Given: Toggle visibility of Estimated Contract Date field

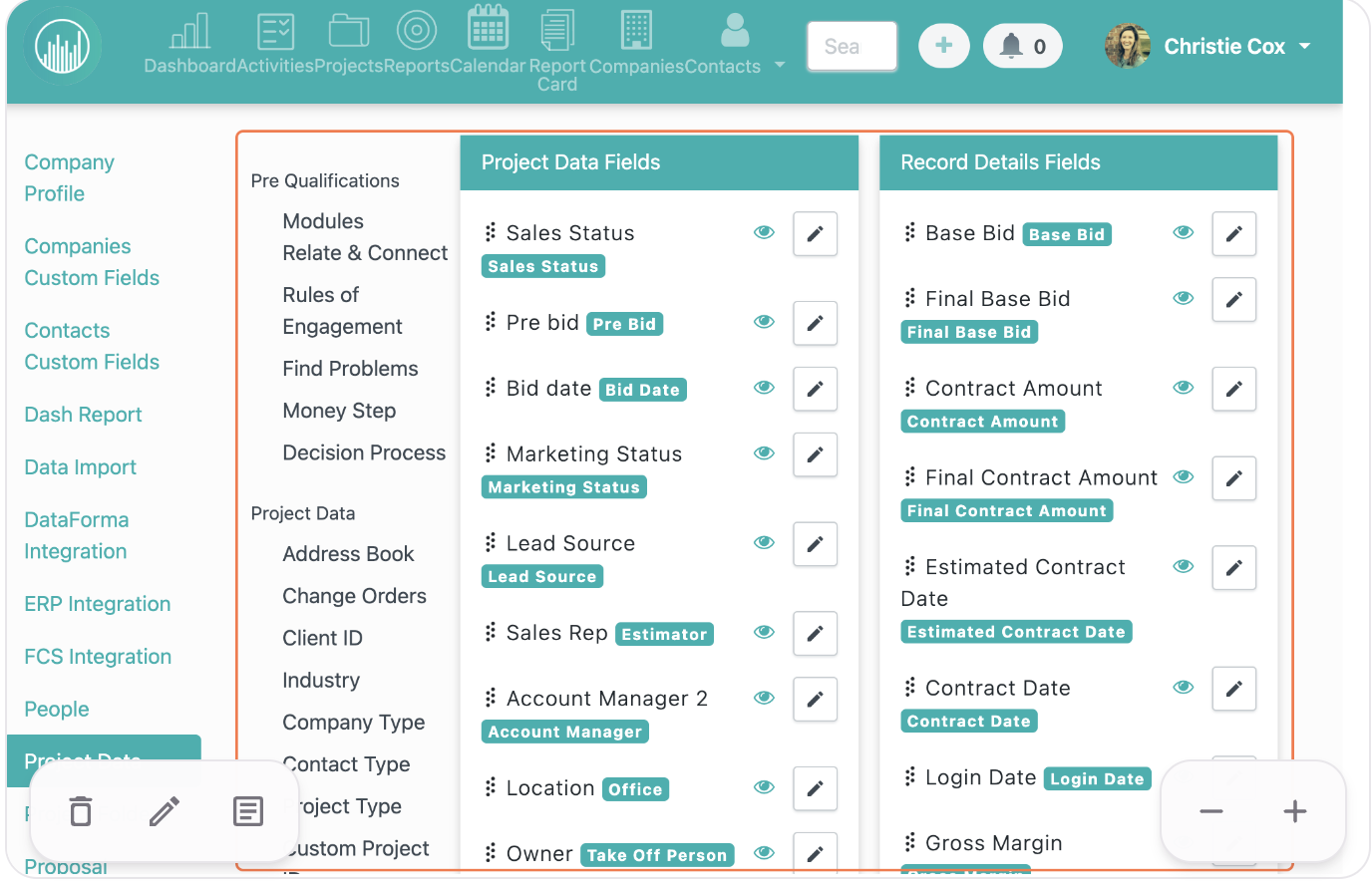Looking at the screenshot, I should [x=1184, y=566].
